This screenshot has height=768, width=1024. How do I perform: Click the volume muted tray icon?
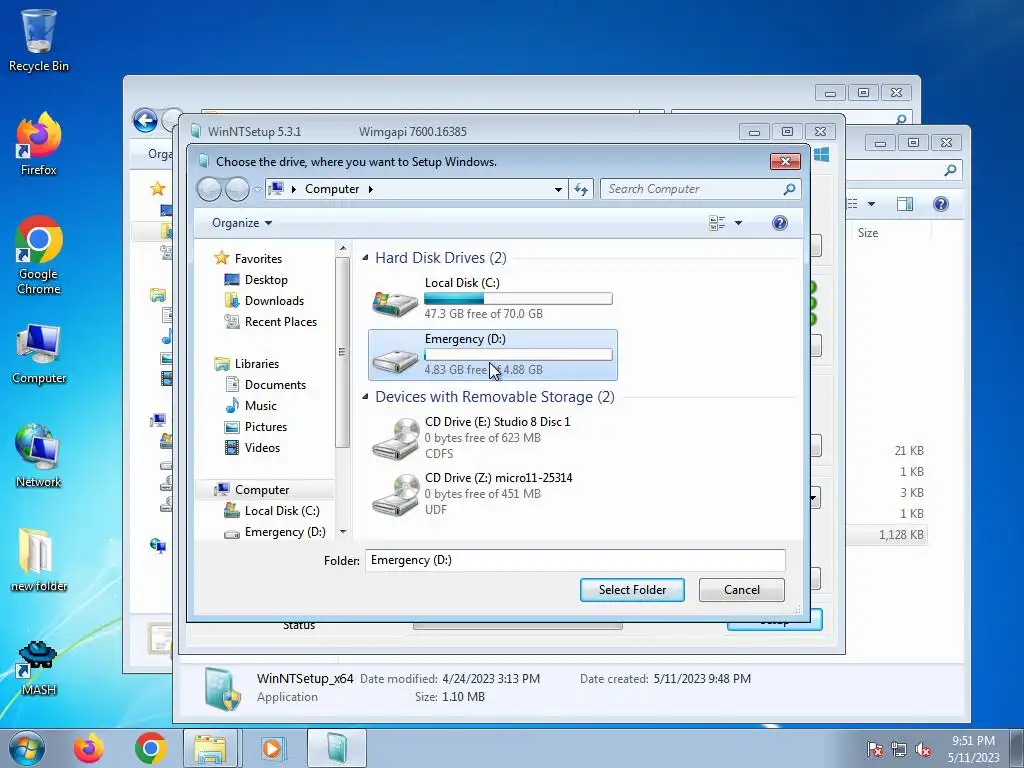(x=923, y=749)
